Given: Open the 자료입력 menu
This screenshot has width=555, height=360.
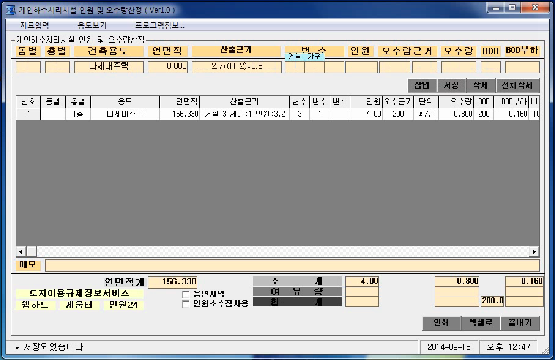Looking at the screenshot, I should (34, 25).
